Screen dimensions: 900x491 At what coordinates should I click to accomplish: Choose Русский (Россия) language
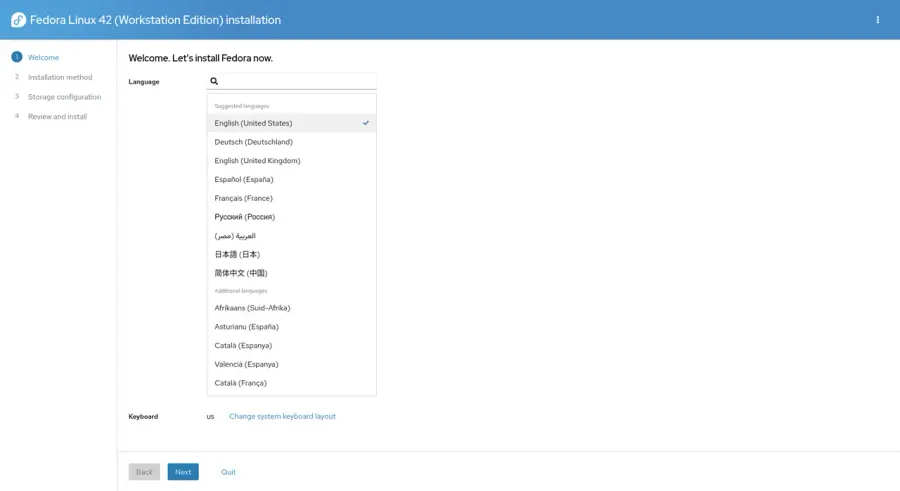coord(292,217)
